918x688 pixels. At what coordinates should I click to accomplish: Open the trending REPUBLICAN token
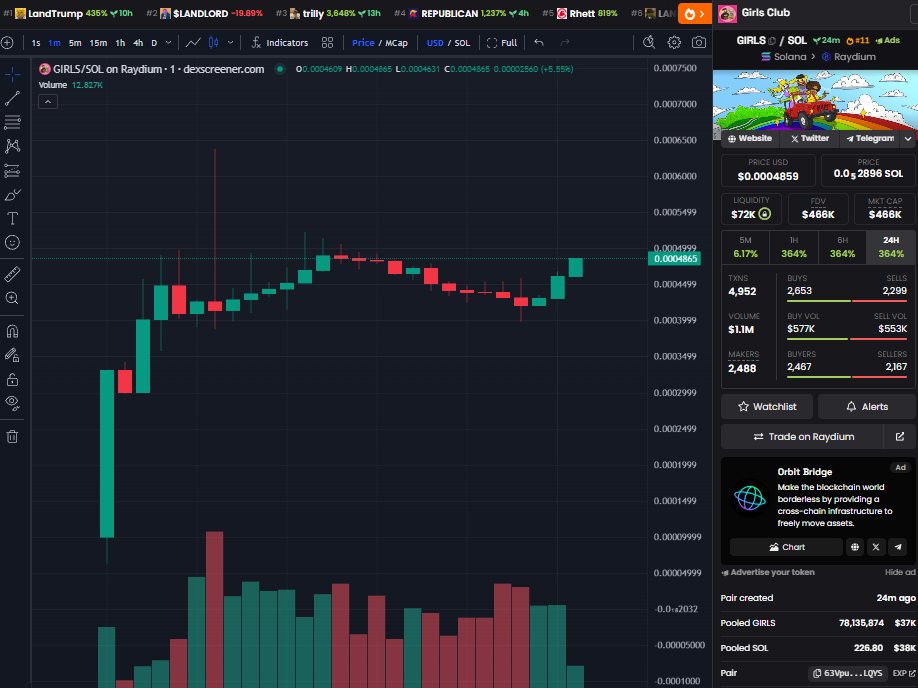coord(462,13)
